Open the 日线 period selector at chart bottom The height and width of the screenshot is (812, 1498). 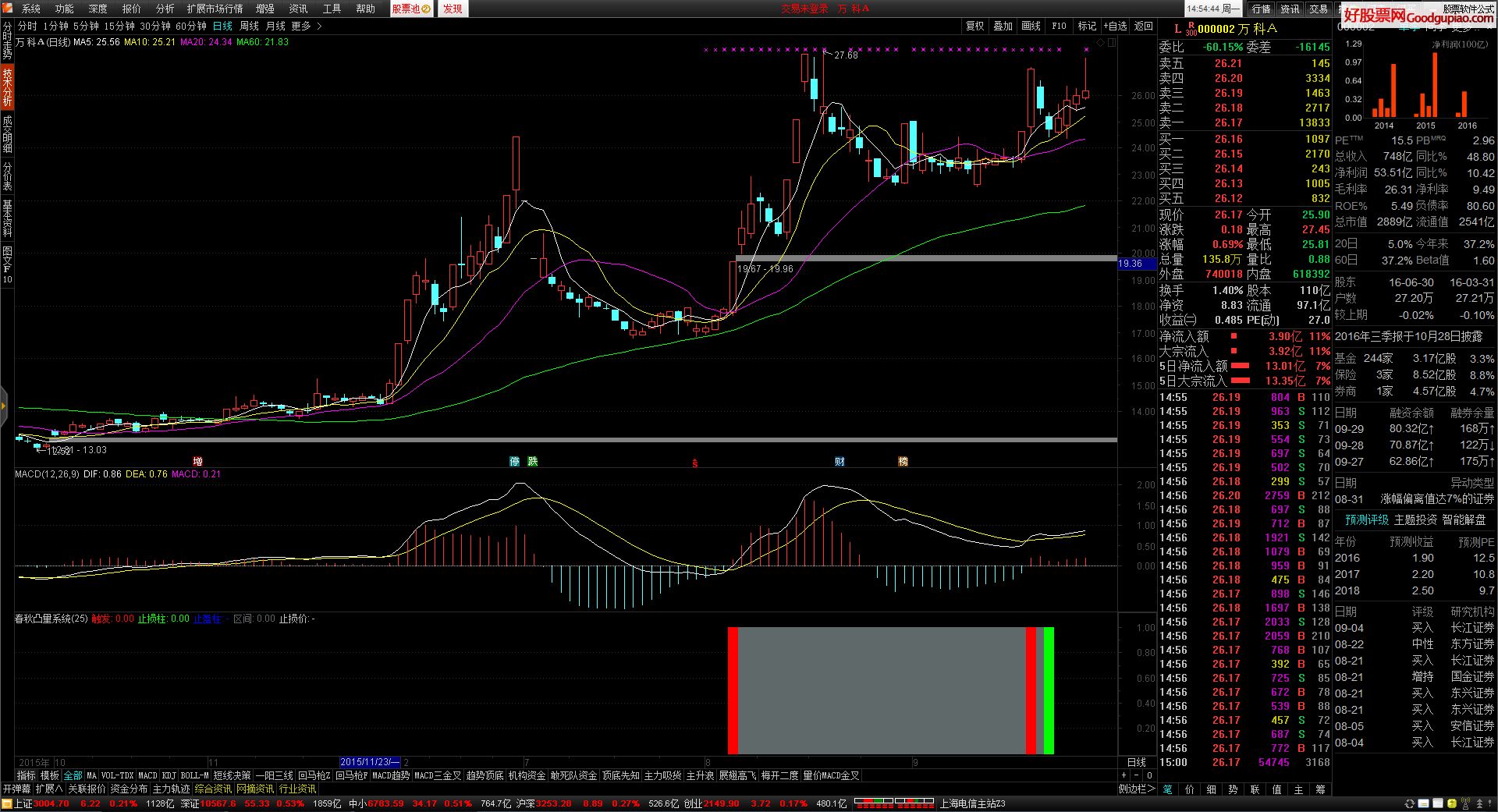tap(1137, 762)
